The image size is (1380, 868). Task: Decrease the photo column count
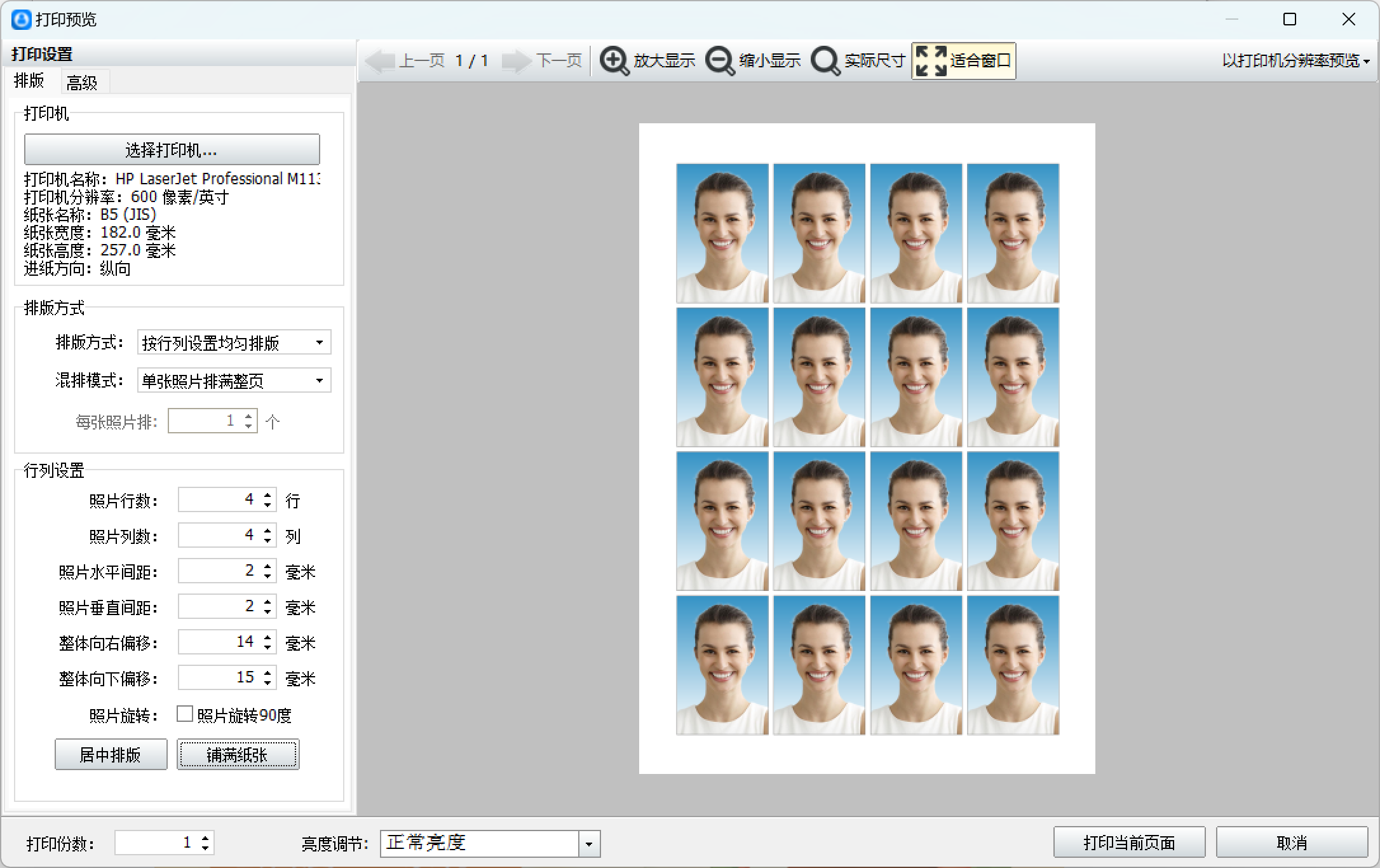point(267,541)
